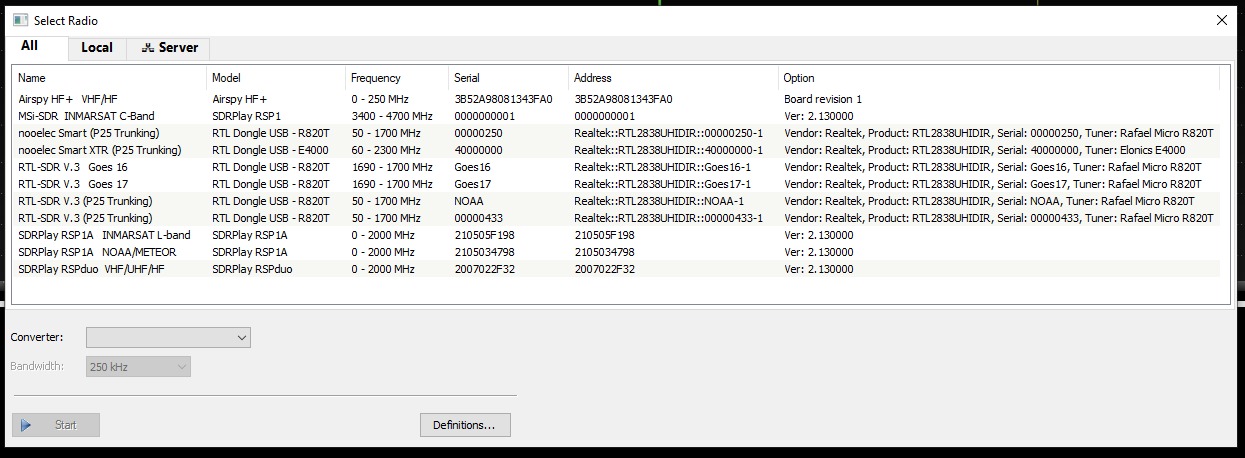Click the Select Radio window icon
1245x458 pixels.
(x=20, y=20)
